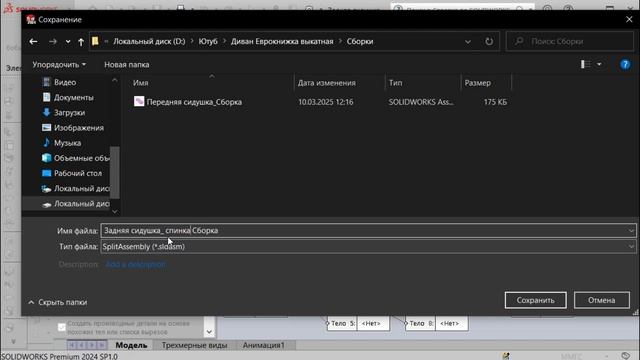This screenshot has width=640, height=360.
Task: Select 'Объемные объекты' in the navigation pane
Action: 76,158
